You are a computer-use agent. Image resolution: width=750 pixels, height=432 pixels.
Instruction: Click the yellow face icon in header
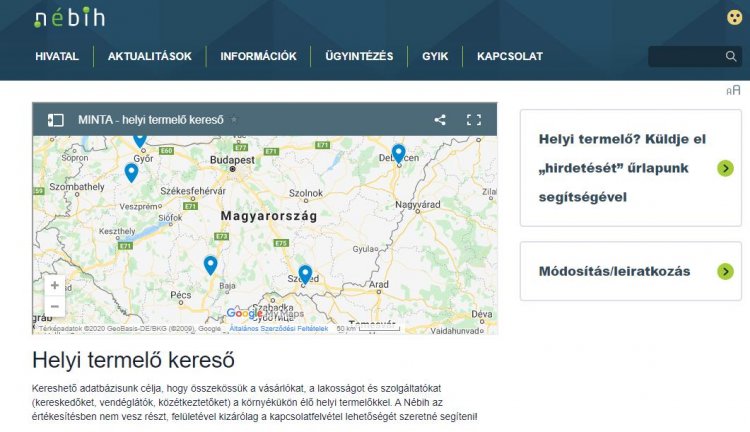734,17
